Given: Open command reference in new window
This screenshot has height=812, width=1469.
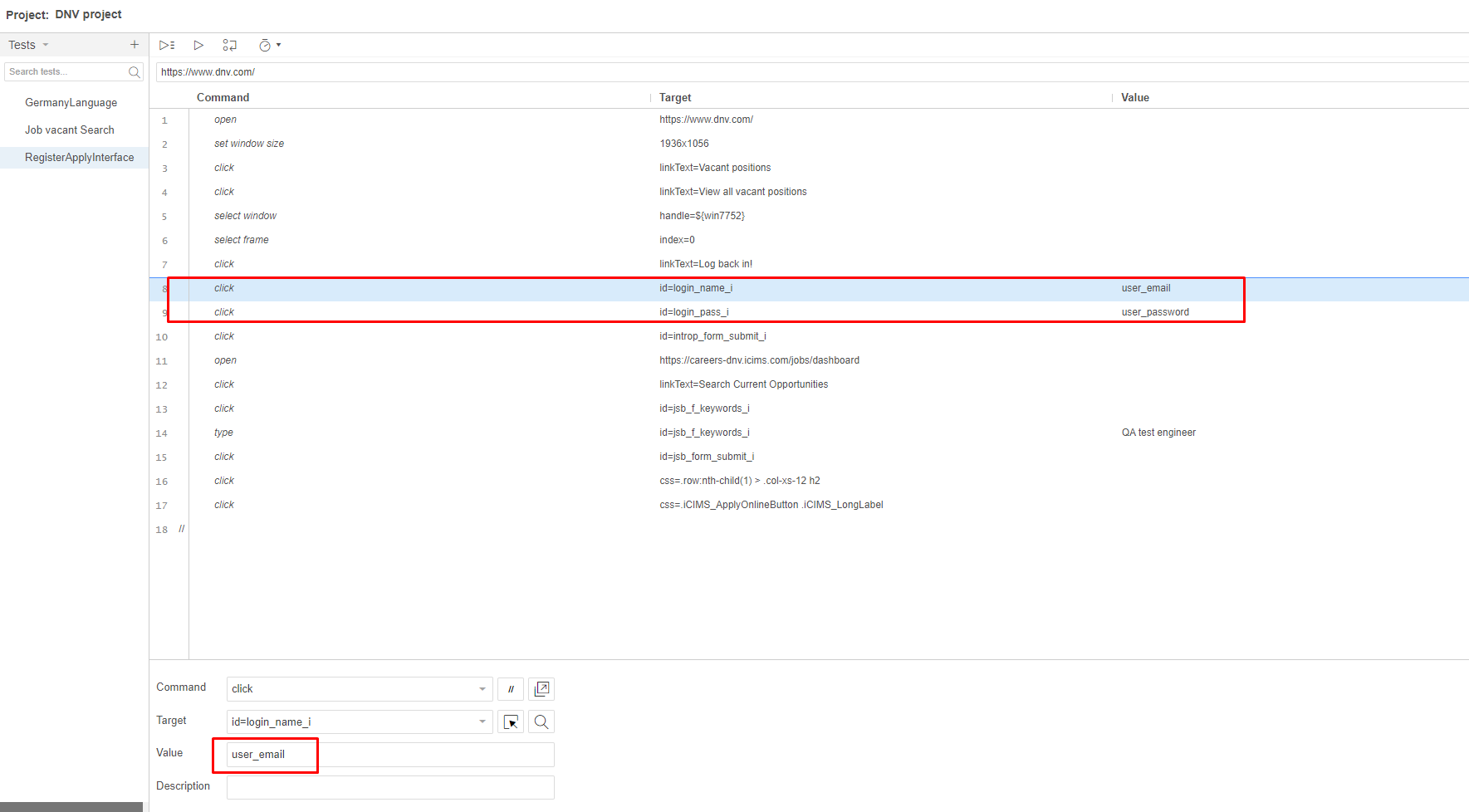Looking at the screenshot, I should 541,688.
